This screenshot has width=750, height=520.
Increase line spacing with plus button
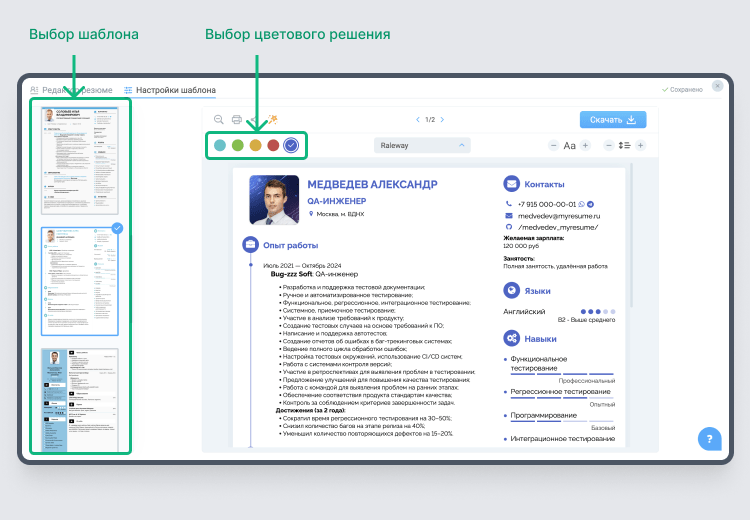tap(640, 145)
